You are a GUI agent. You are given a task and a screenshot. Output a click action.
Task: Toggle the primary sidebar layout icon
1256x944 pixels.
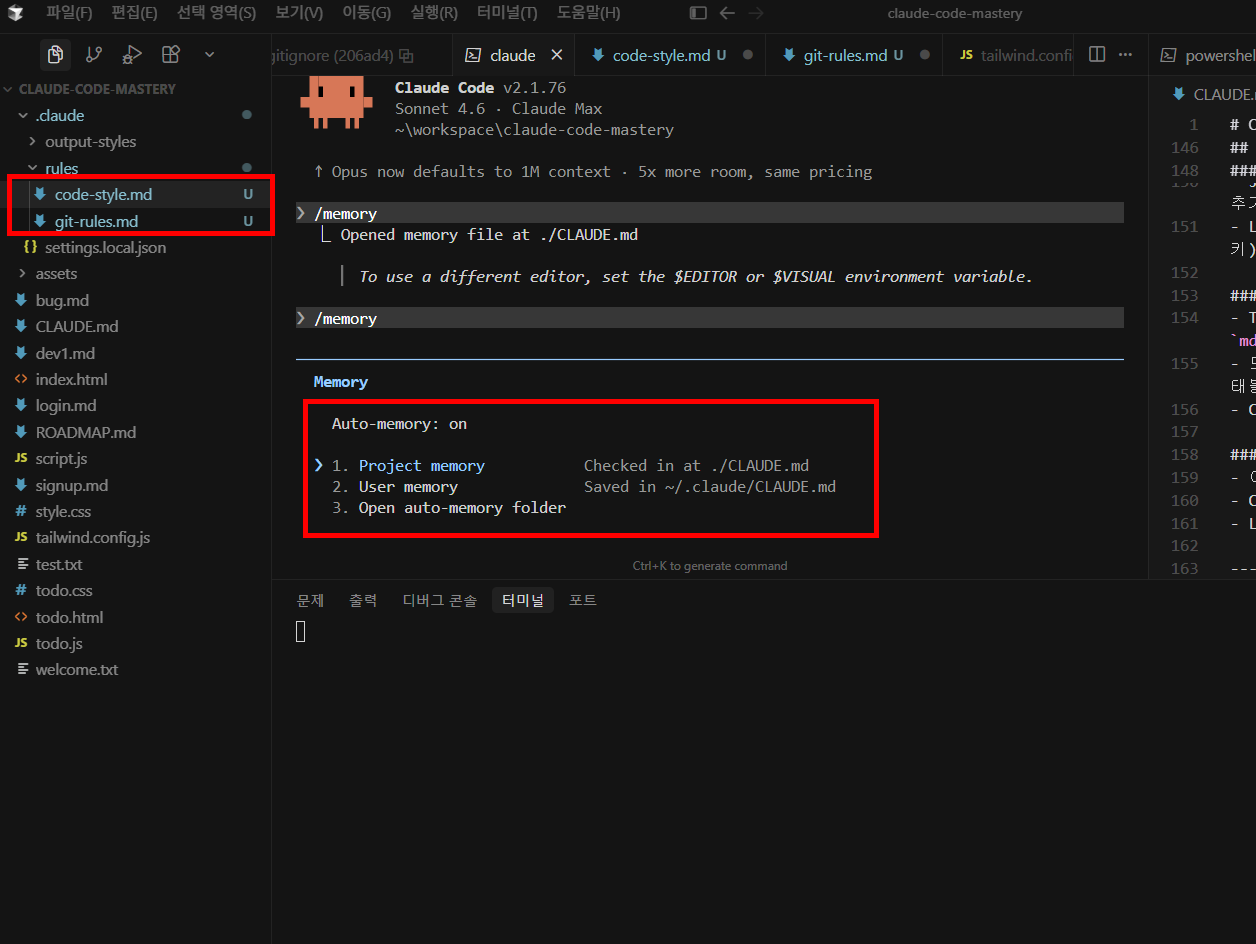click(698, 13)
